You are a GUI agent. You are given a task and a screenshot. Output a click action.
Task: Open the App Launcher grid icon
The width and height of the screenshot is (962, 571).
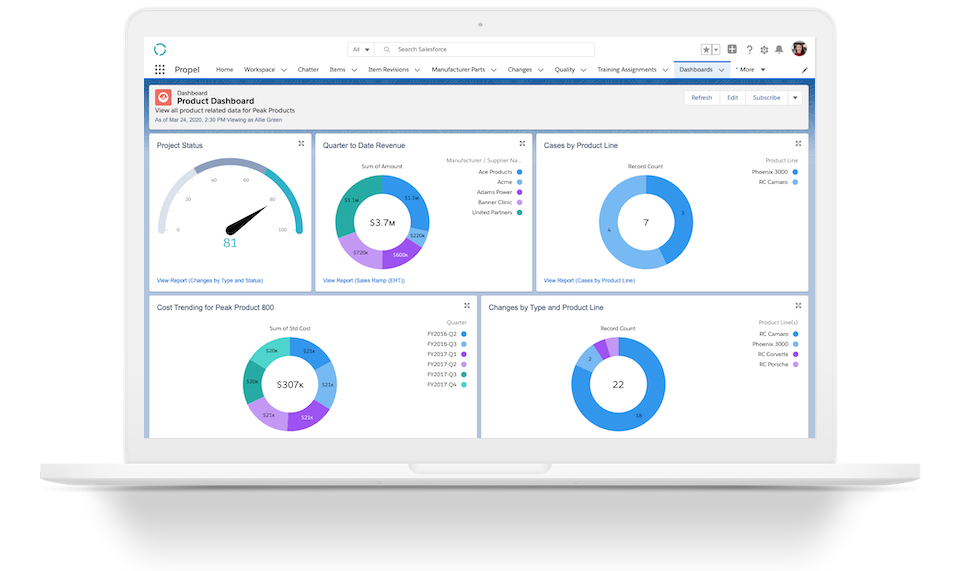tap(160, 70)
